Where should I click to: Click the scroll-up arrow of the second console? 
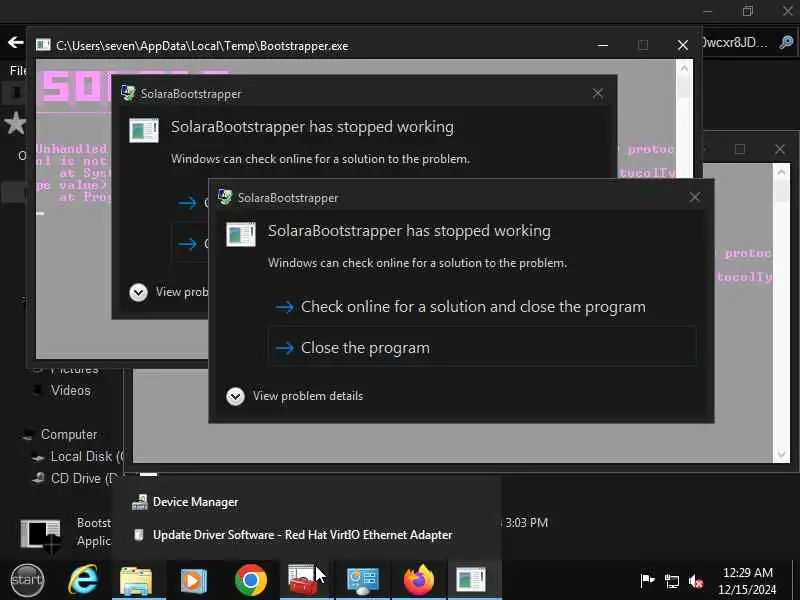781,172
